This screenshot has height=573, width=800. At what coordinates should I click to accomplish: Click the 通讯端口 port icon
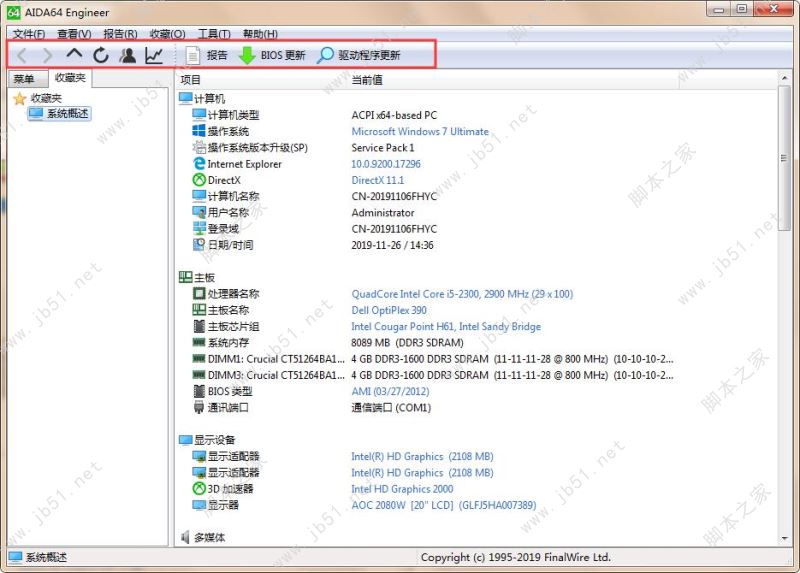[198, 407]
